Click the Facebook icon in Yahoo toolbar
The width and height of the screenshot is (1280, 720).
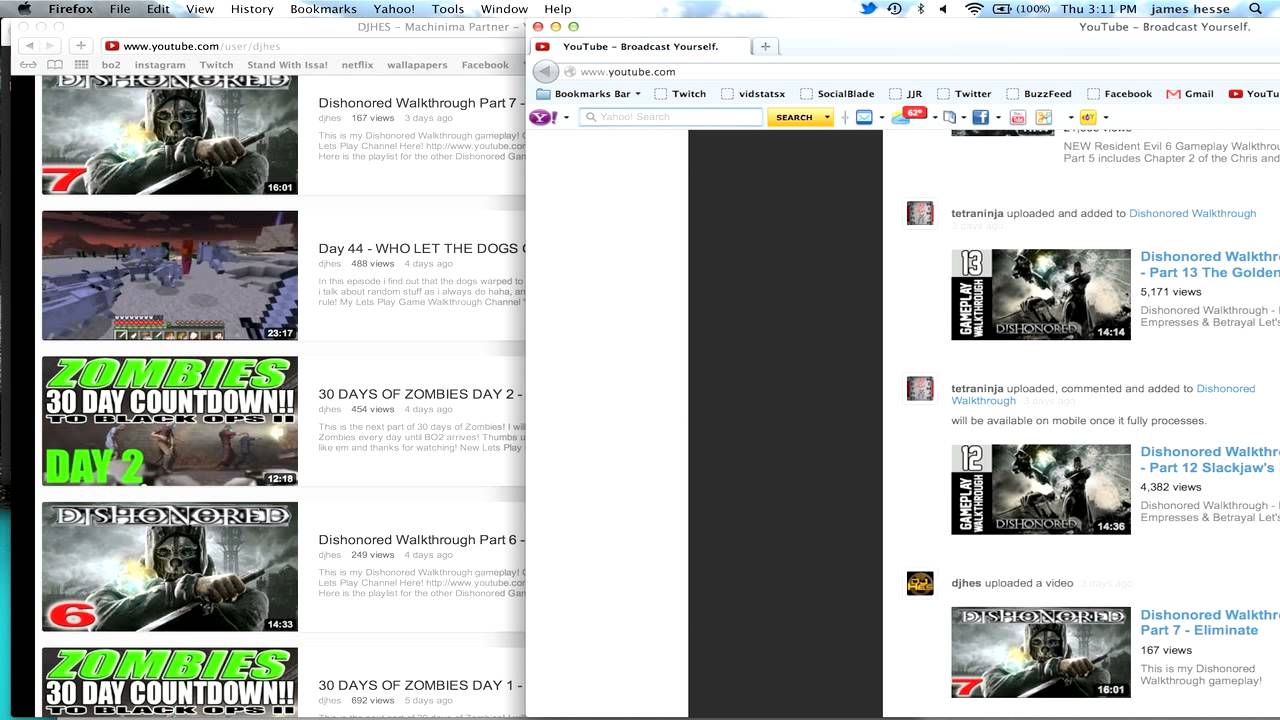[x=980, y=117]
